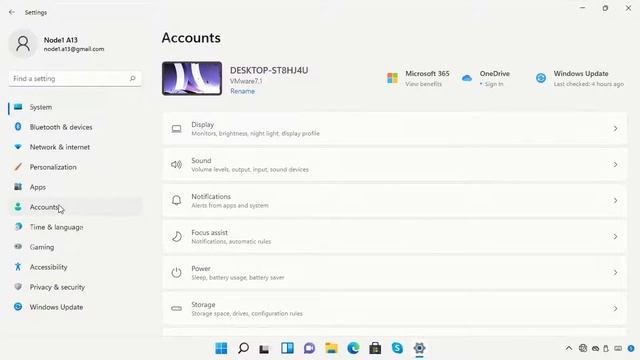This screenshot has width=640, height=360.
Task: Open the Widgets taskbar icon
Action: tap(287, 348)
